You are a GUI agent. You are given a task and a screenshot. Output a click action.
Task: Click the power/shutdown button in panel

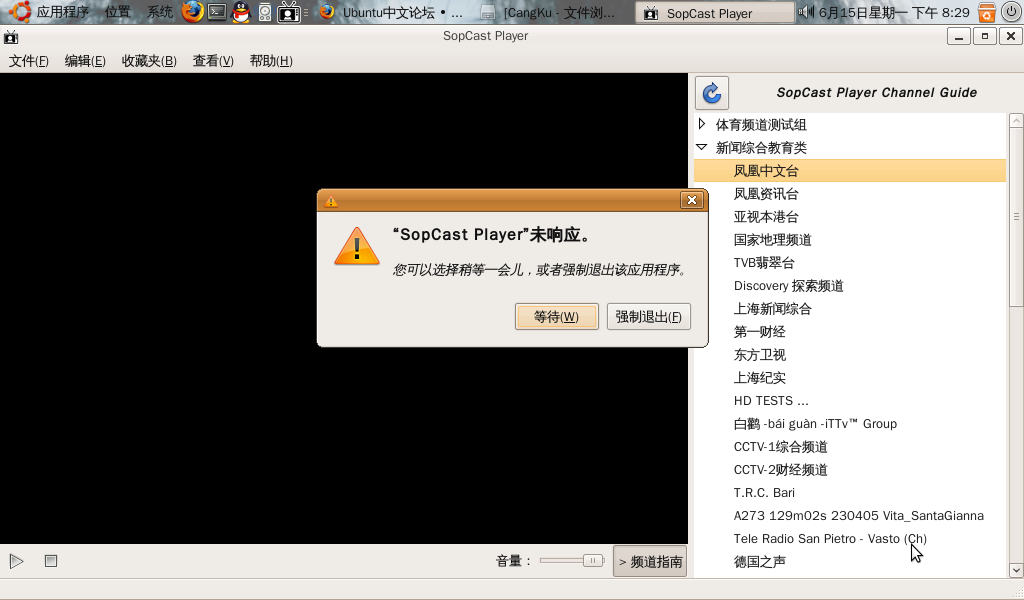click(1010, 12)
